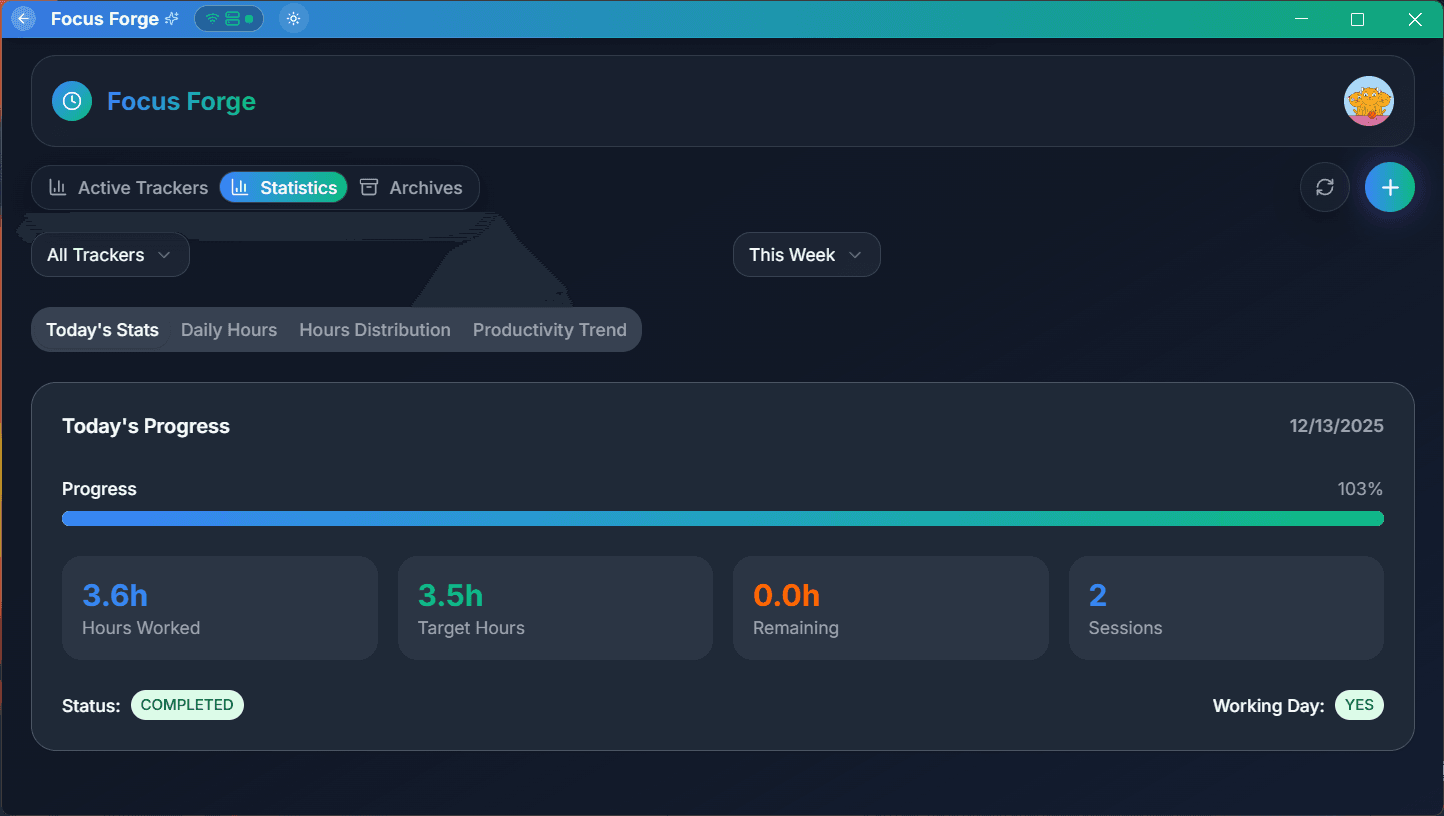Switch to the Statistics view
1444x816 pixels.
(283, 187)
